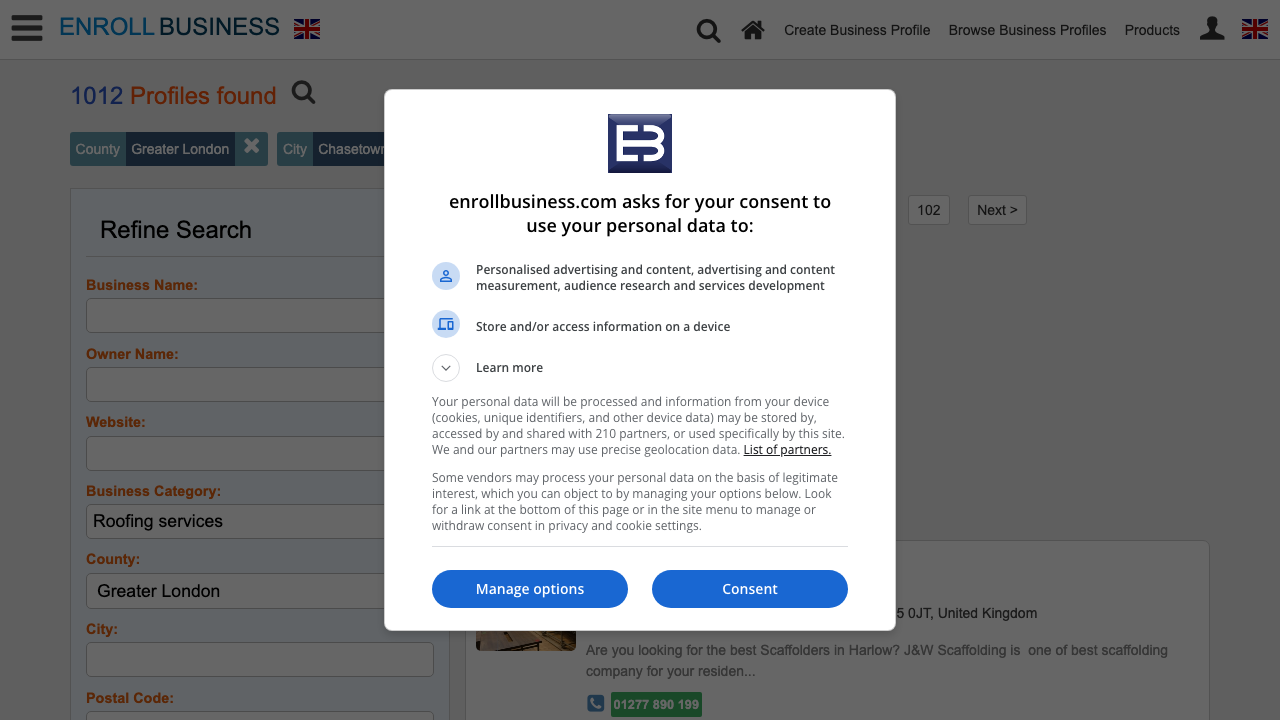Click the phone icon on the listing

click(595, 704)
